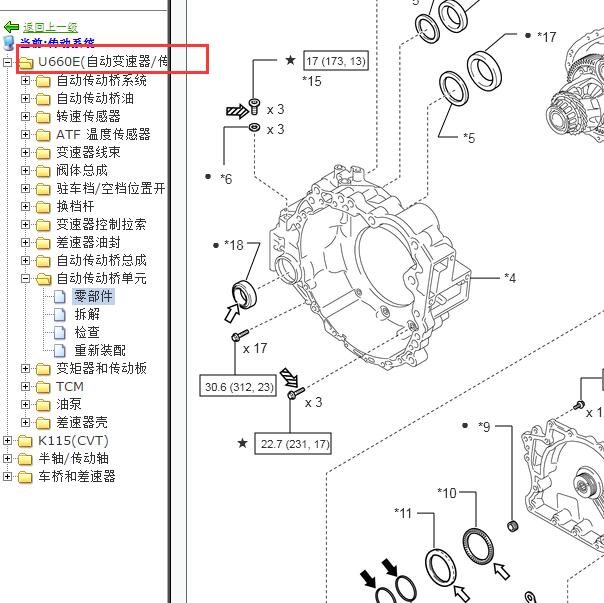The image size is (604, 603).
Task: Click part label *4 in diagram
Action: click(x=510, y=278)
